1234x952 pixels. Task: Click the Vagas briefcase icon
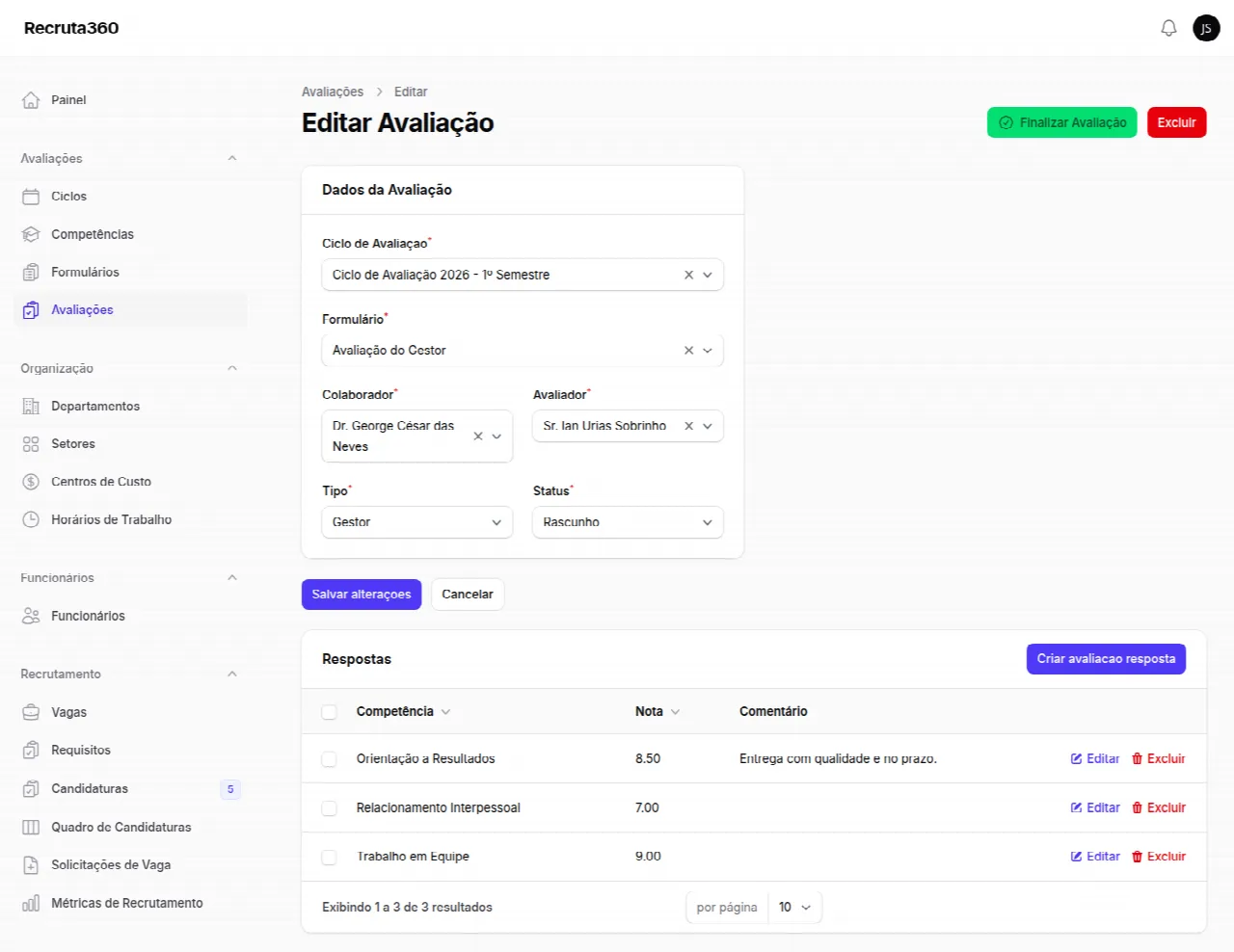31,712
